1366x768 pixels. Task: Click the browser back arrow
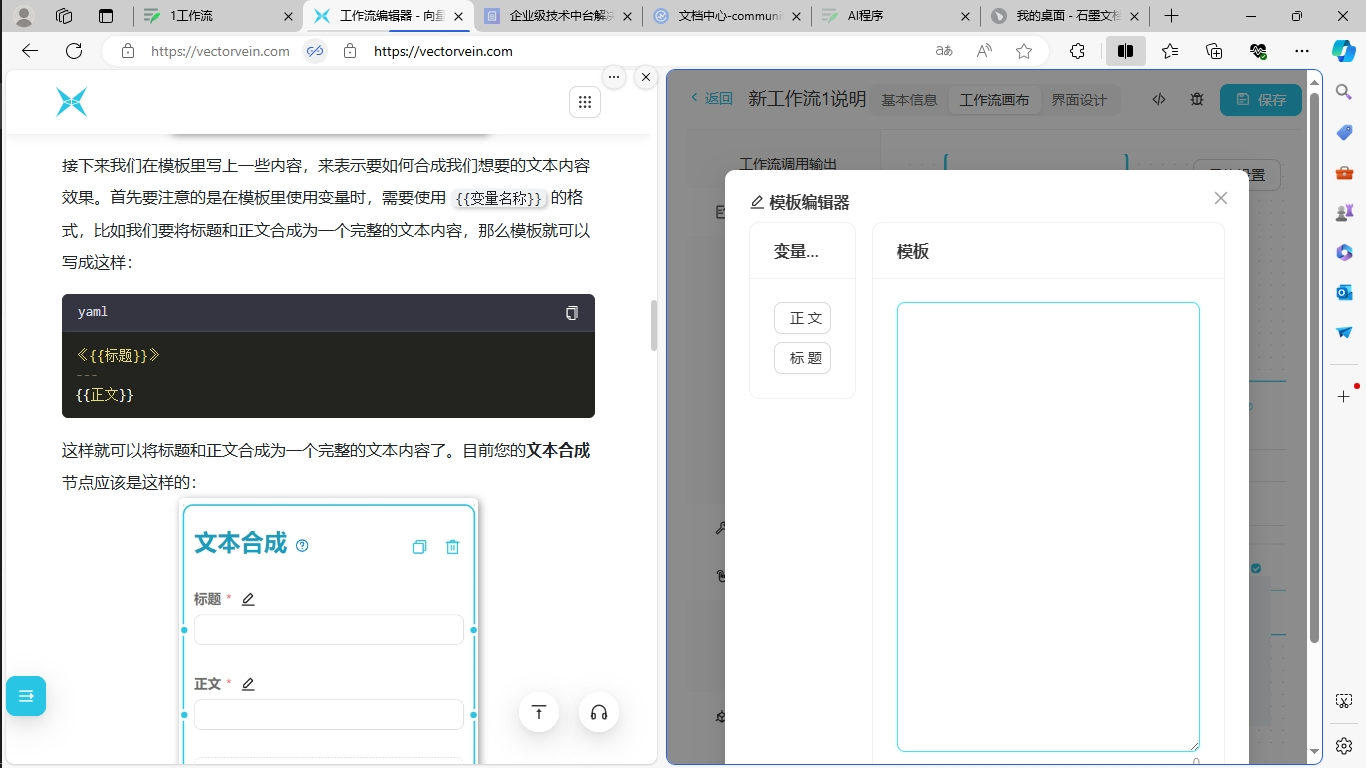[x=30, y=51]
